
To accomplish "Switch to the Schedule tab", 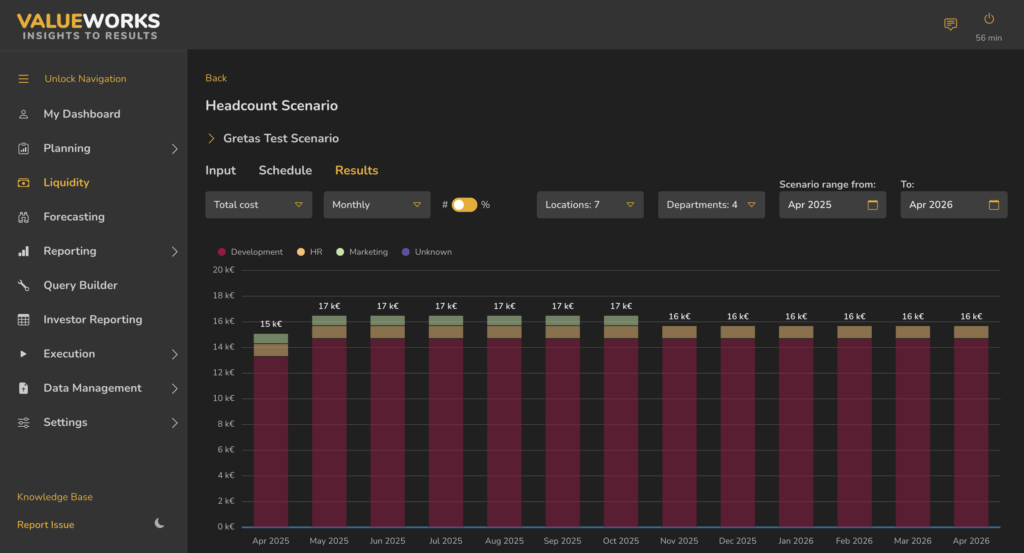I will click(x=285, y=171).
